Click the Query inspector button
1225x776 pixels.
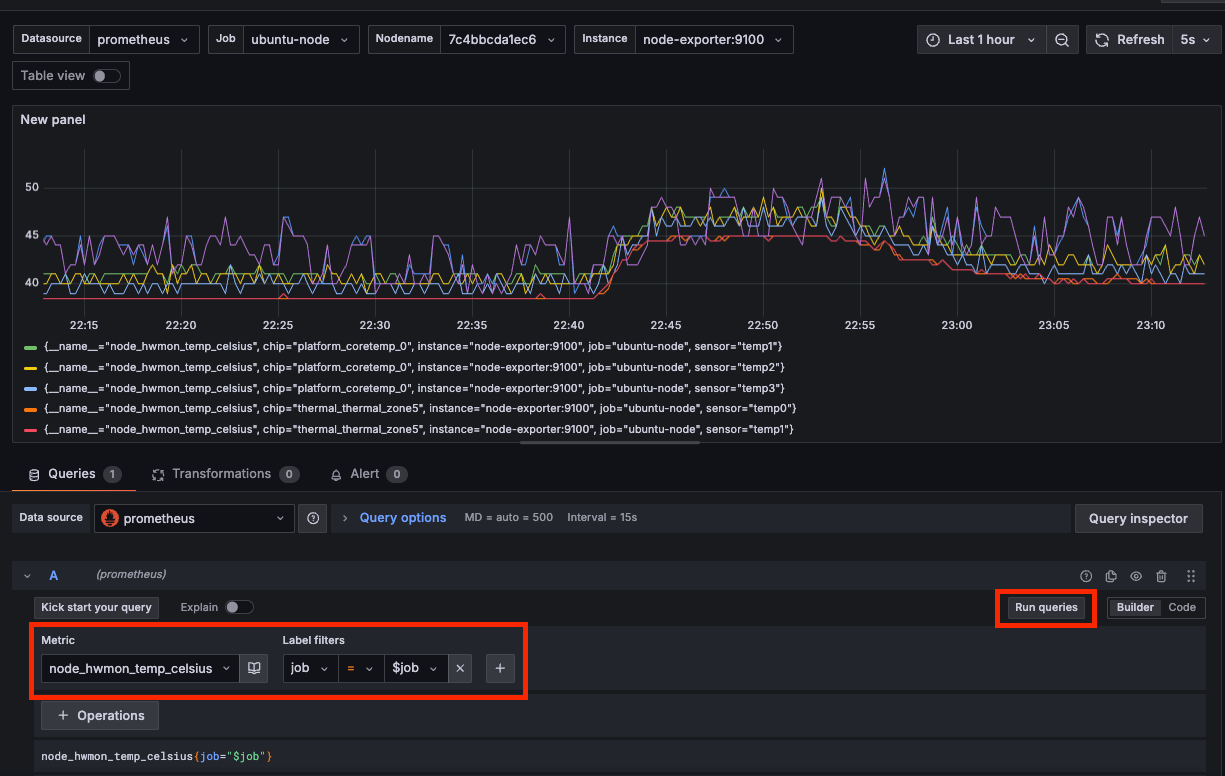(1138, 518)
